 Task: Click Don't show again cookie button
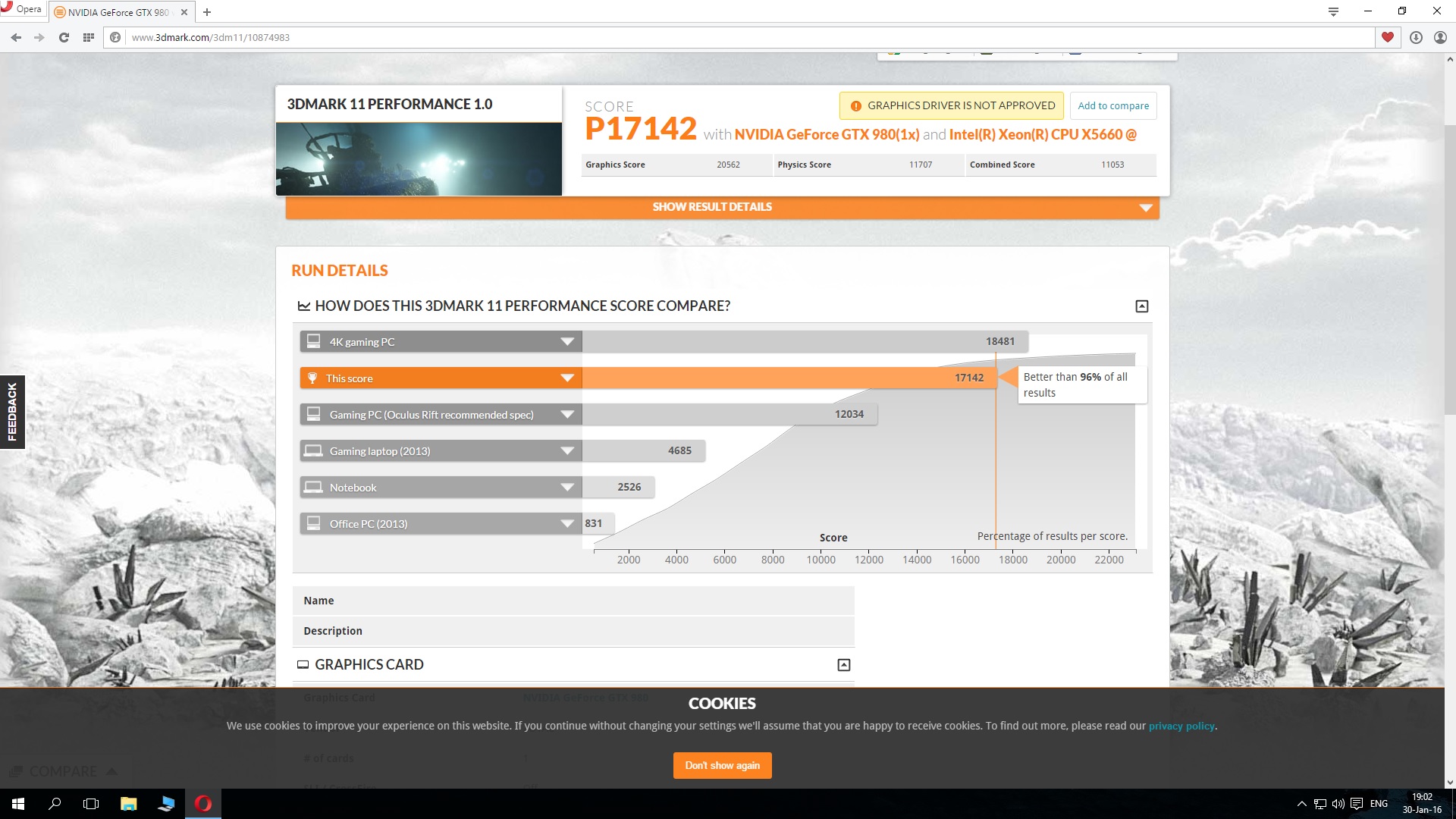pos(722,765)
